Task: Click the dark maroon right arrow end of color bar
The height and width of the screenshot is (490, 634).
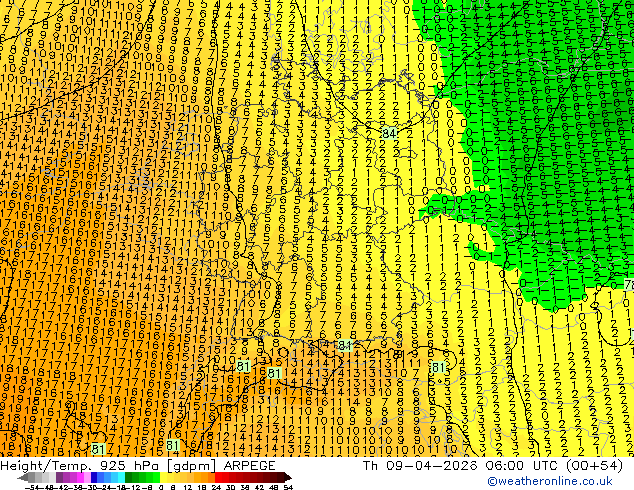Action: click(287, 477)
